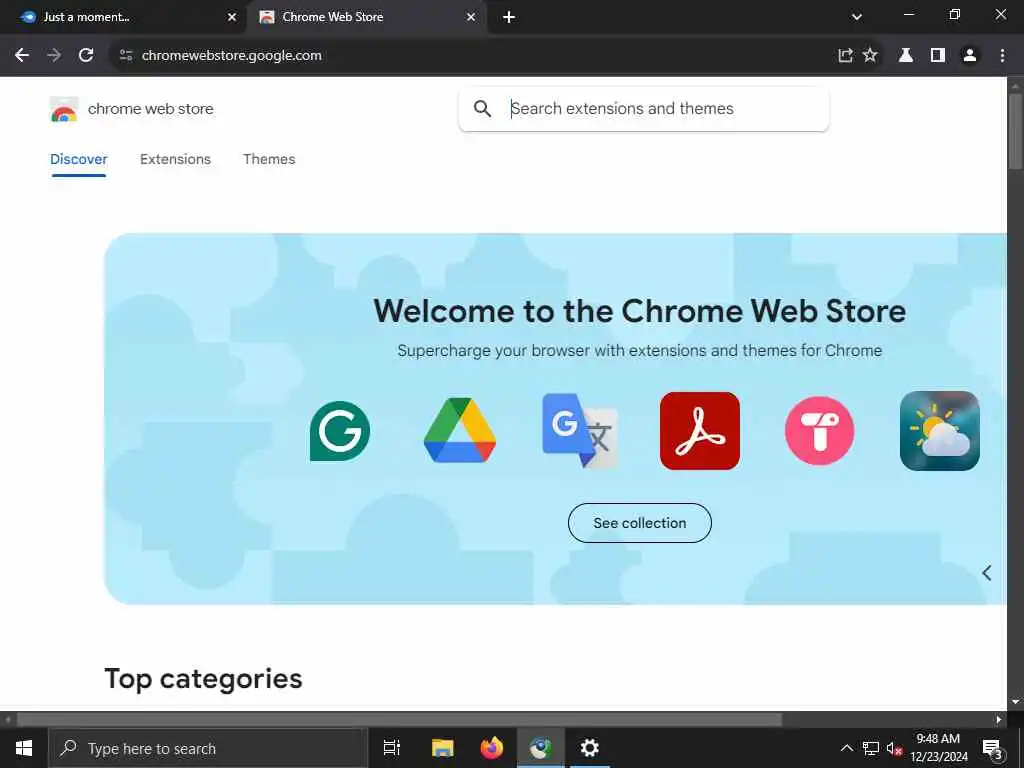Open the notification center icon
Image resolution: width=1024 pixels, height=768 pixels.
tap(993, 748)
